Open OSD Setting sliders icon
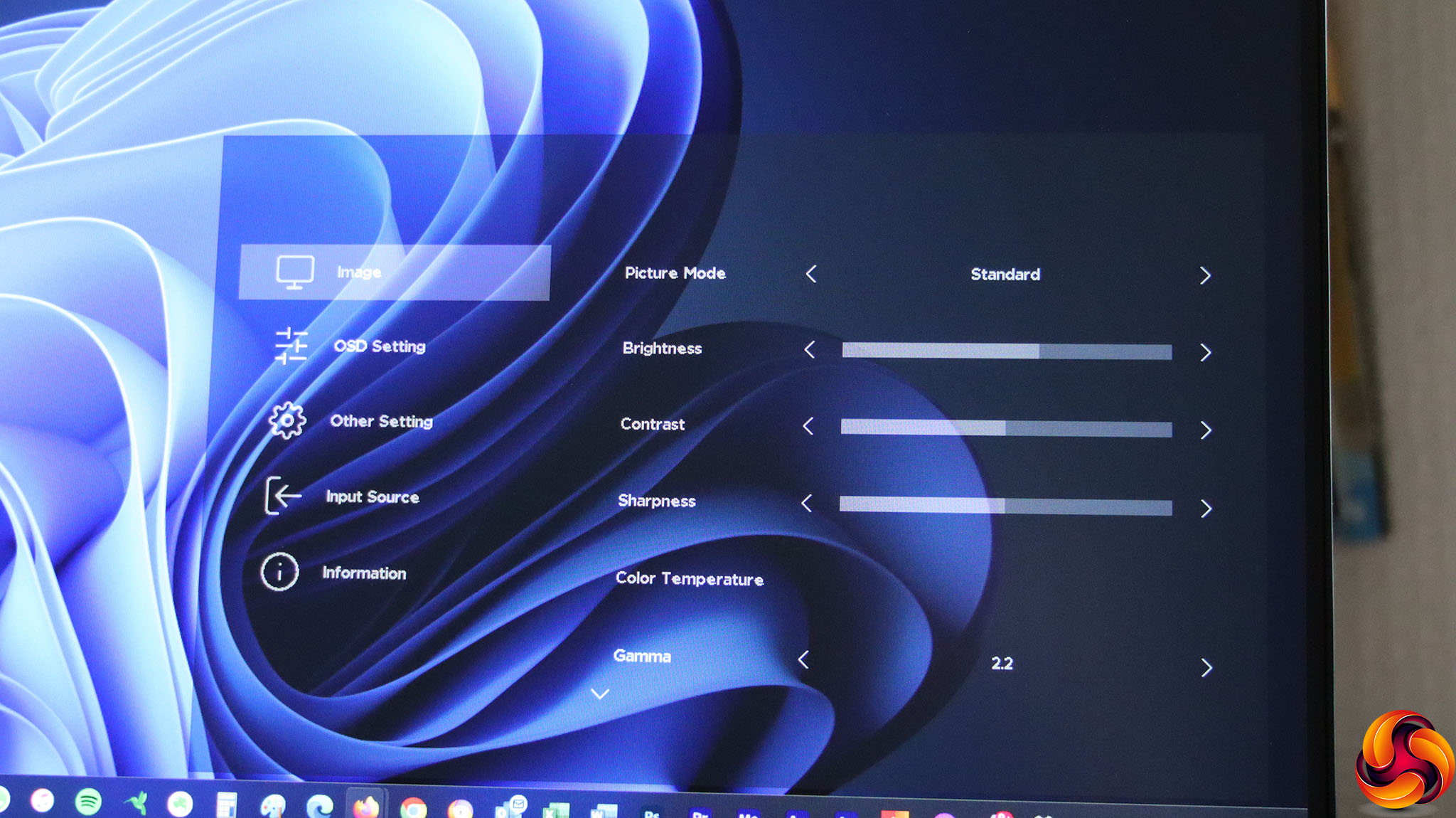Screen dimensions: 1456x818 [291, 346]
